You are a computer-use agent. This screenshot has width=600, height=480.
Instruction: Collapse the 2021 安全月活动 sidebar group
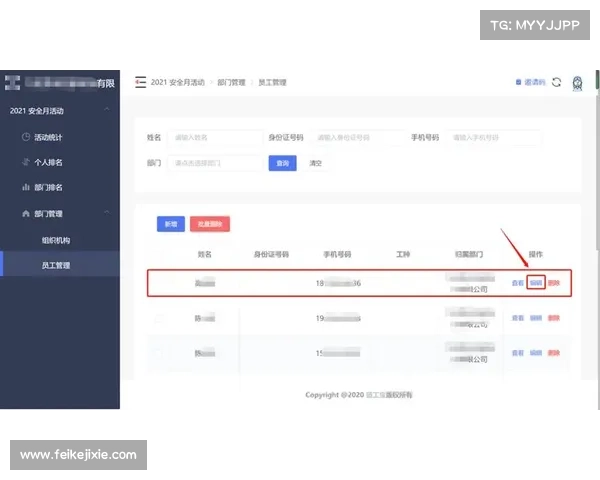point(107,110)
